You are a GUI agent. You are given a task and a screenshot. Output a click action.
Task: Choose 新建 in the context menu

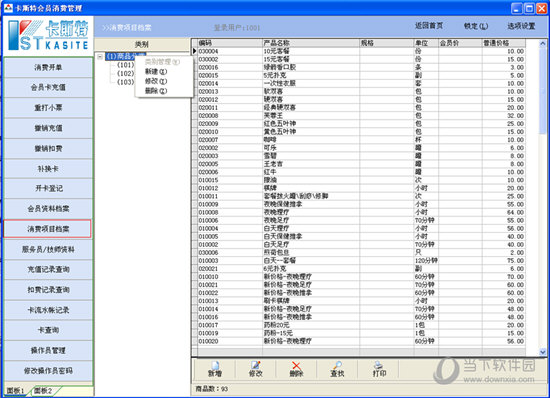(164, 72)
